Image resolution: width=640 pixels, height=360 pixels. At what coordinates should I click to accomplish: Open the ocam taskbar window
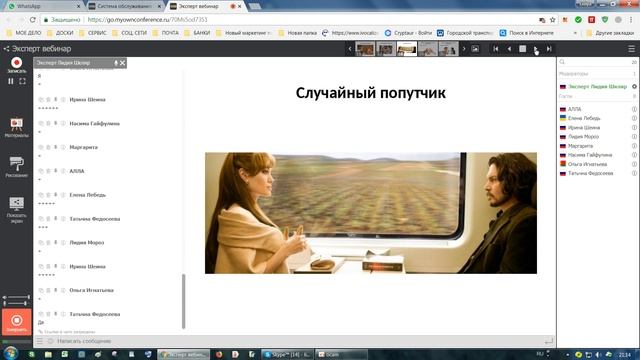click(x=341, y=354)
